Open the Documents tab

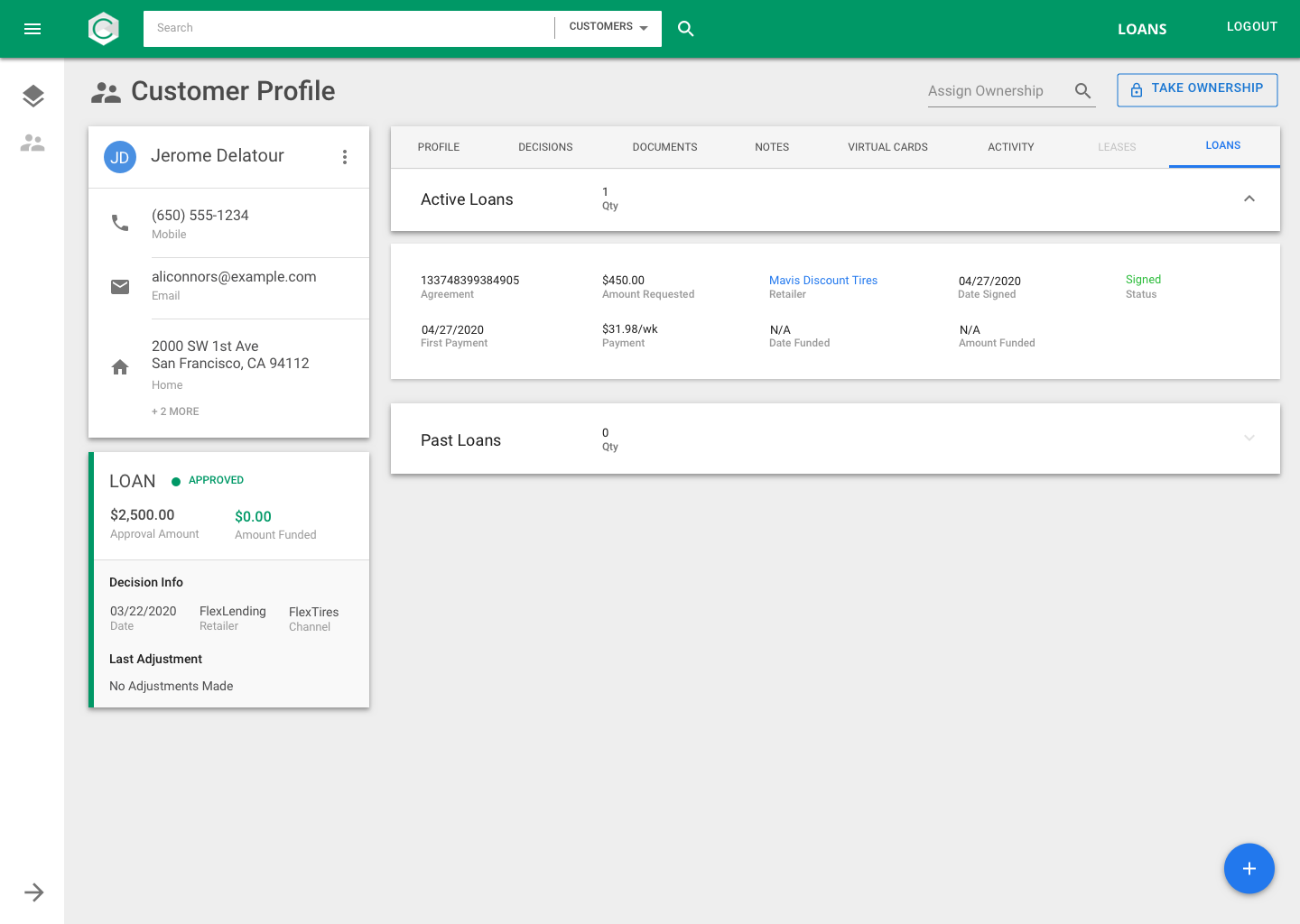point(664,147)
